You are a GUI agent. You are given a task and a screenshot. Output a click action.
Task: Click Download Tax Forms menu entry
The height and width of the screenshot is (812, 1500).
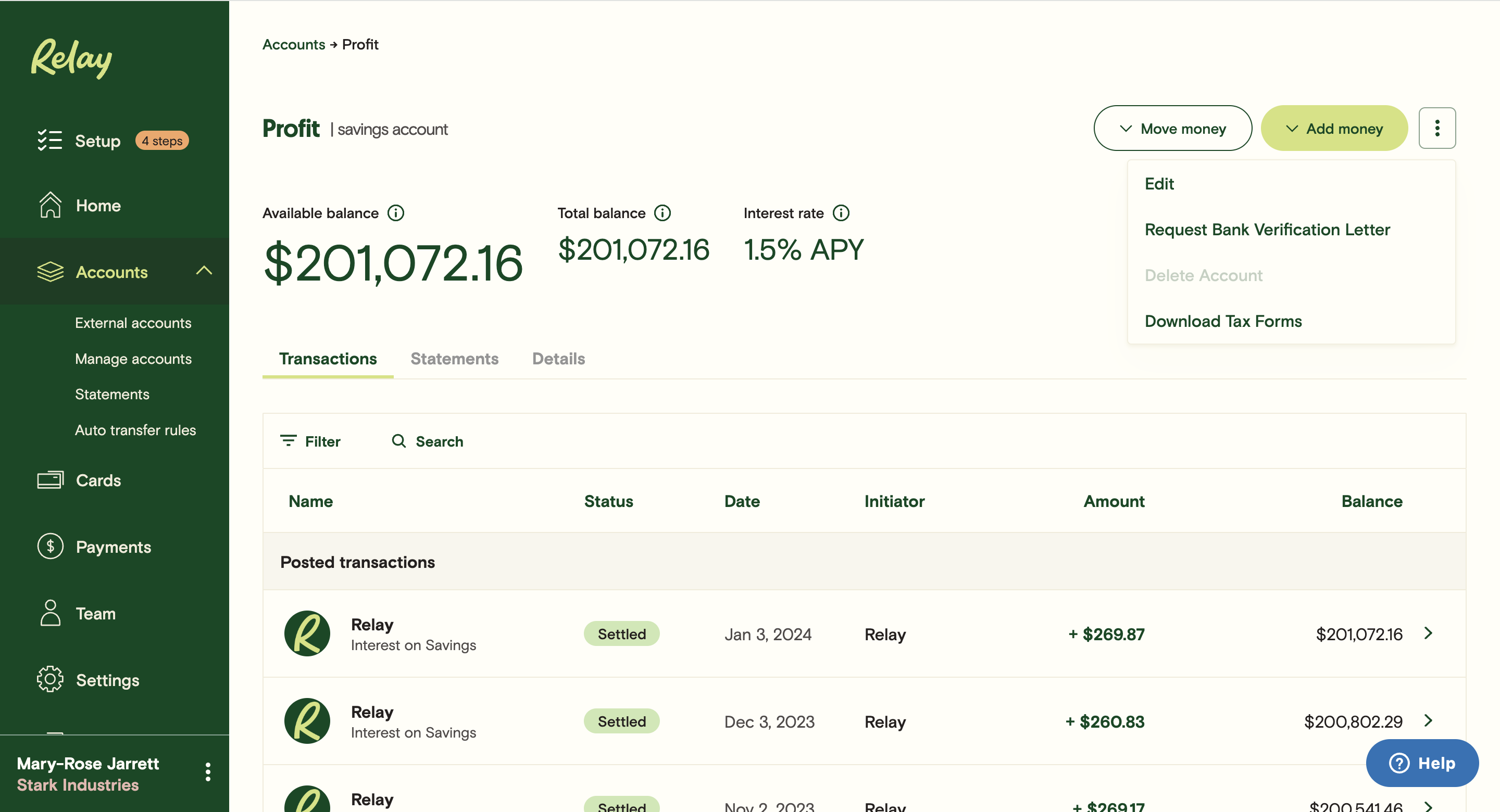coord(1223,321)
